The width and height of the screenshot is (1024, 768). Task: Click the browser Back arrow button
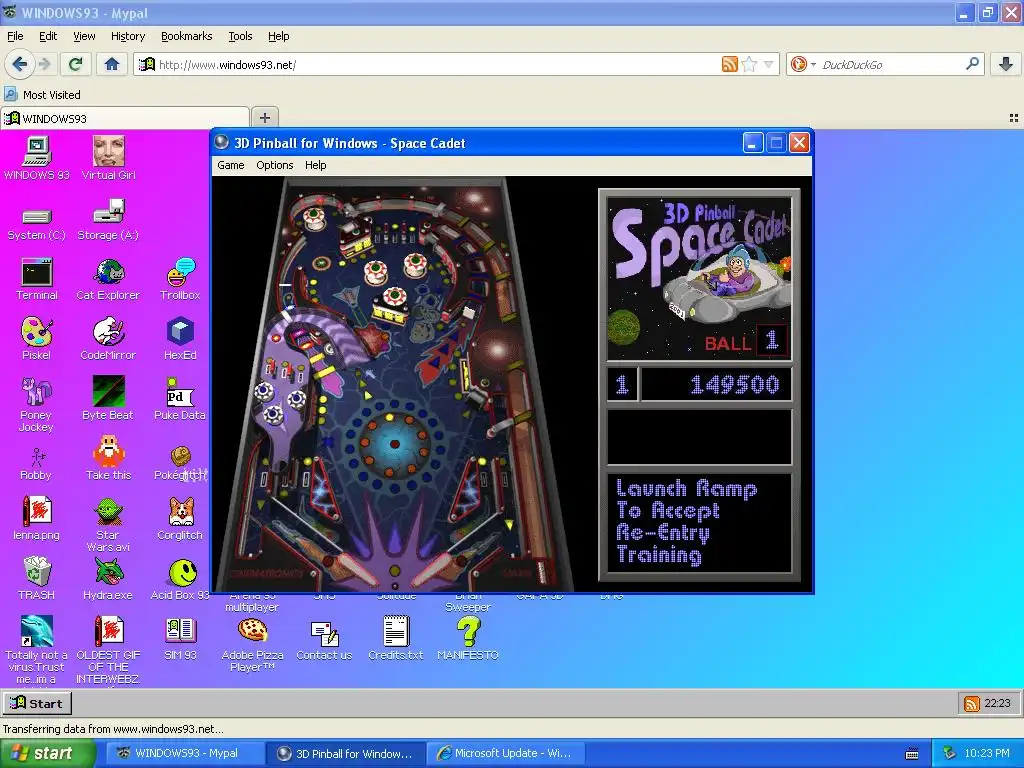(x=20, y=64)
